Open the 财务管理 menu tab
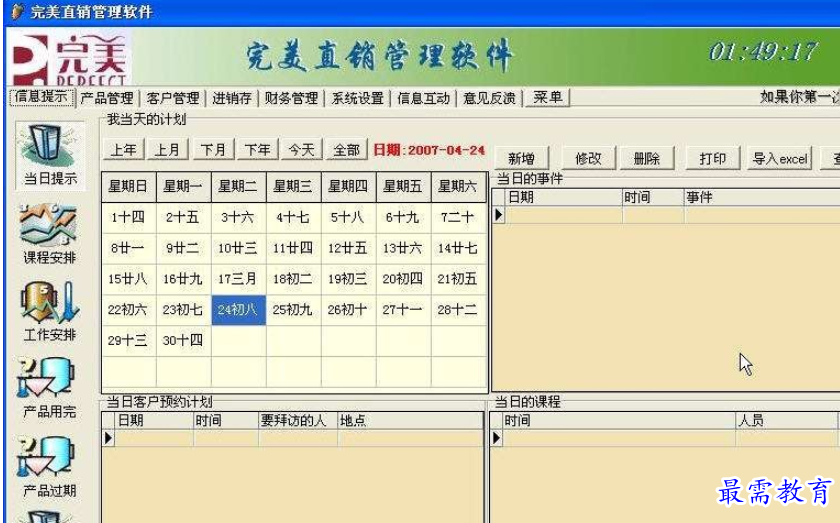The height and width of the screenshot is (523, 840). [x=291, y=98]
